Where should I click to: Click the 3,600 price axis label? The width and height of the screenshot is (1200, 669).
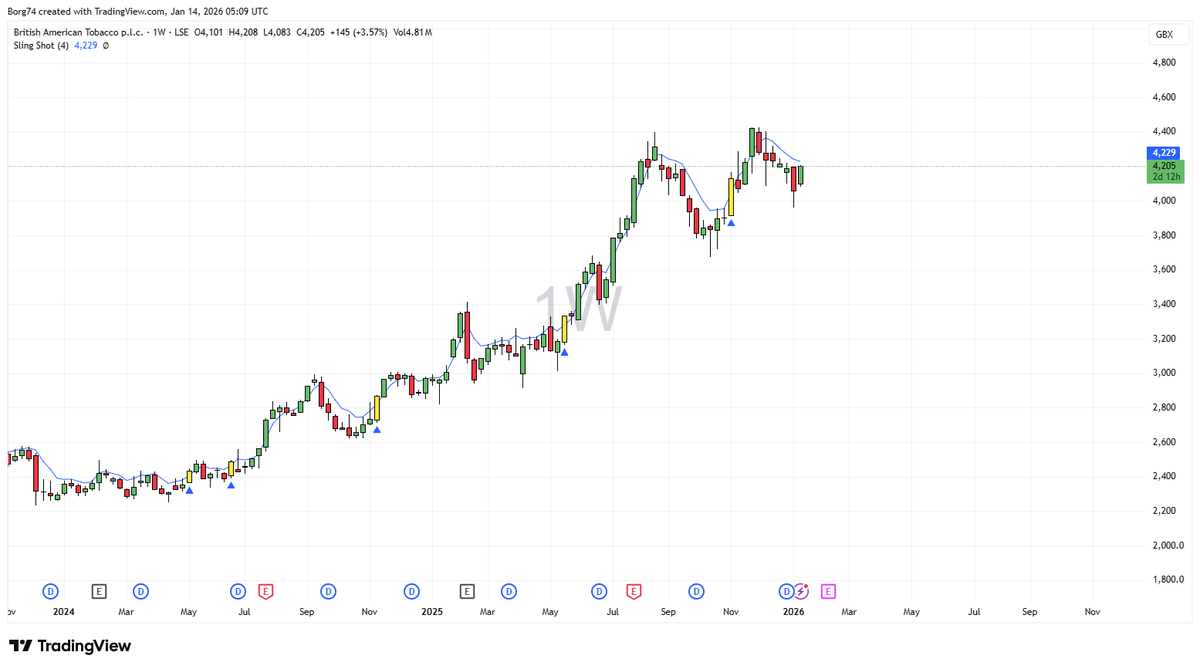1163,269
